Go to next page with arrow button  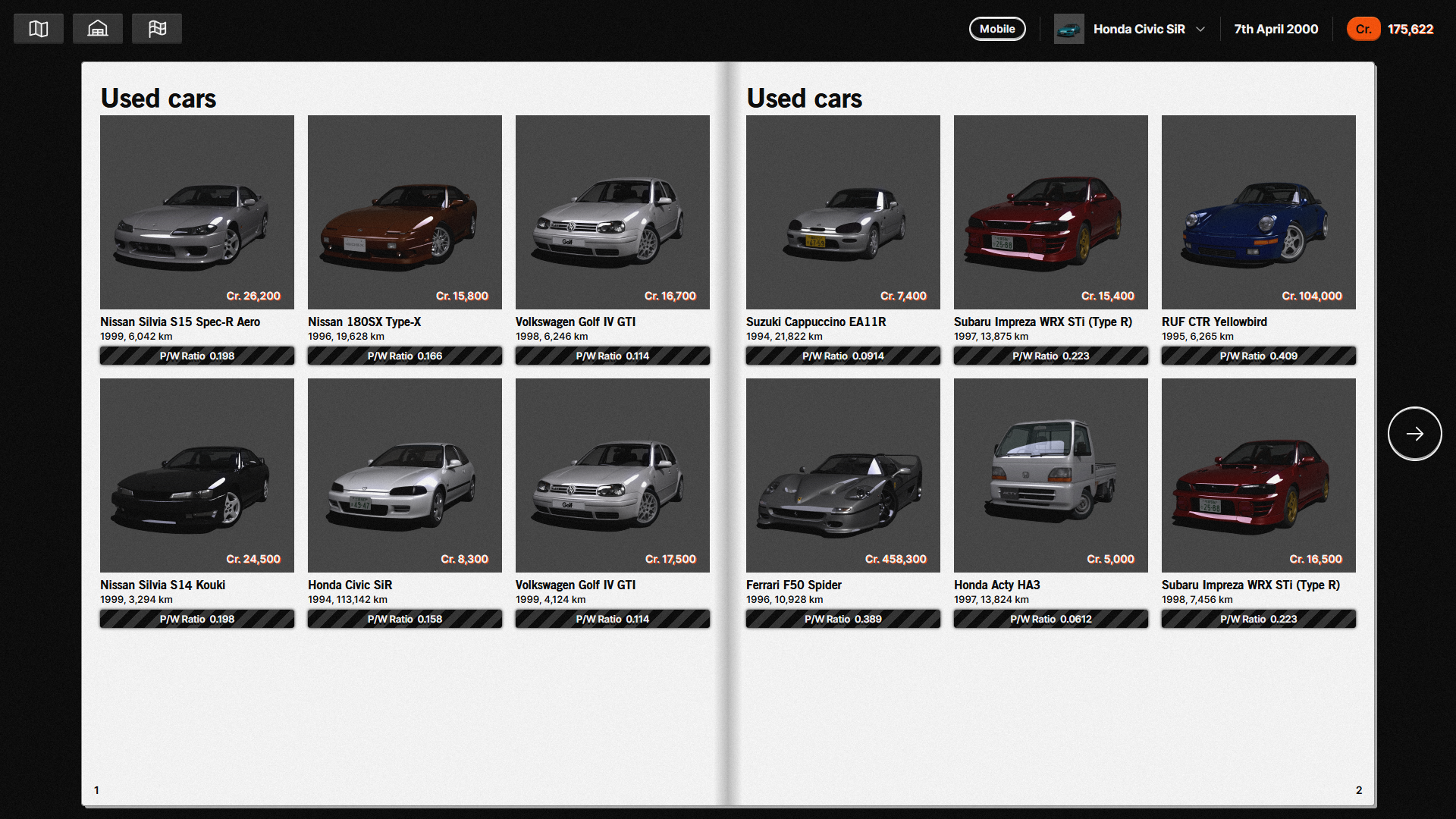click(1414, 434)
